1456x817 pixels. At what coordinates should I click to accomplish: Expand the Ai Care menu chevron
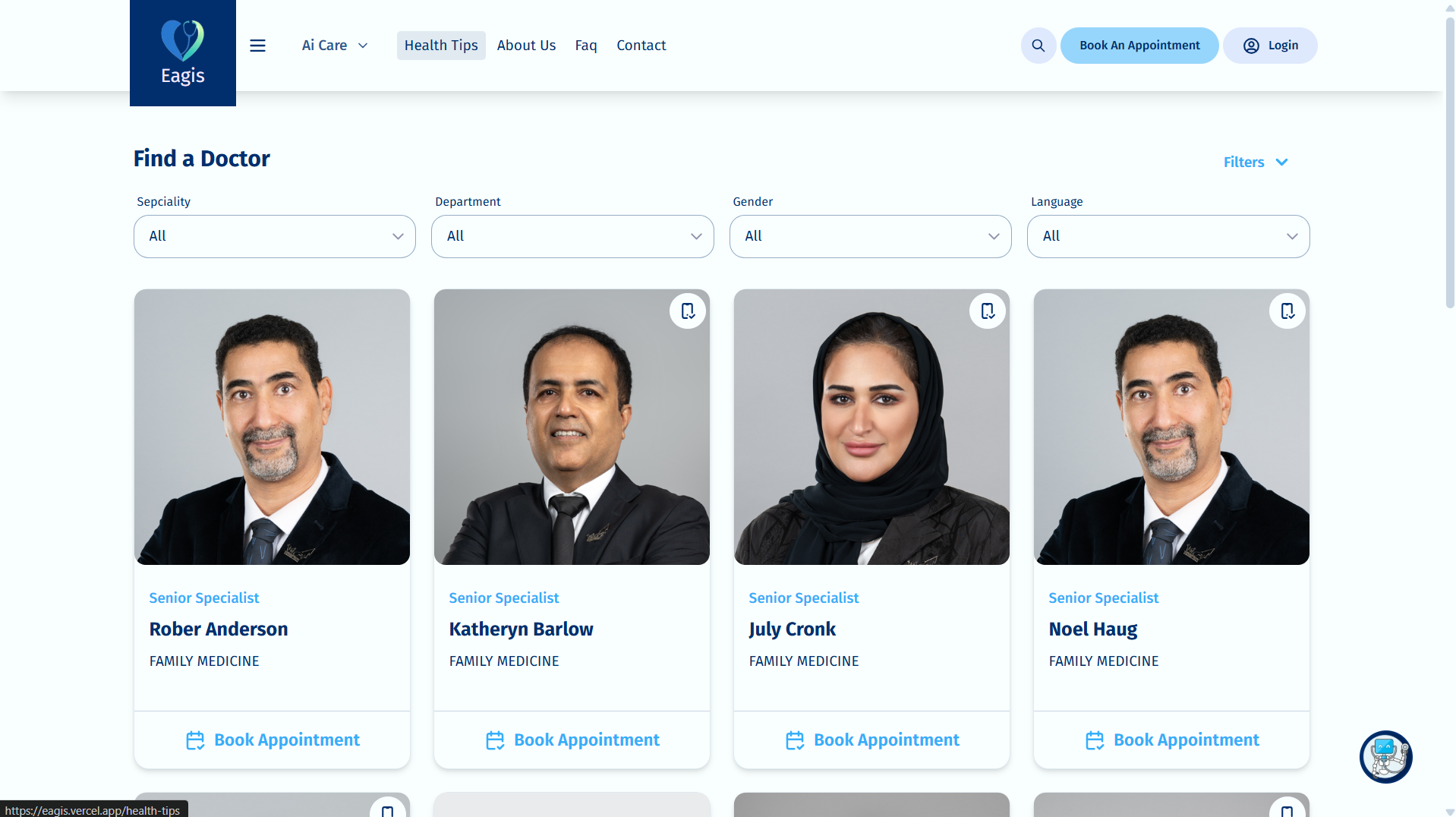click(x=363, y=46)
